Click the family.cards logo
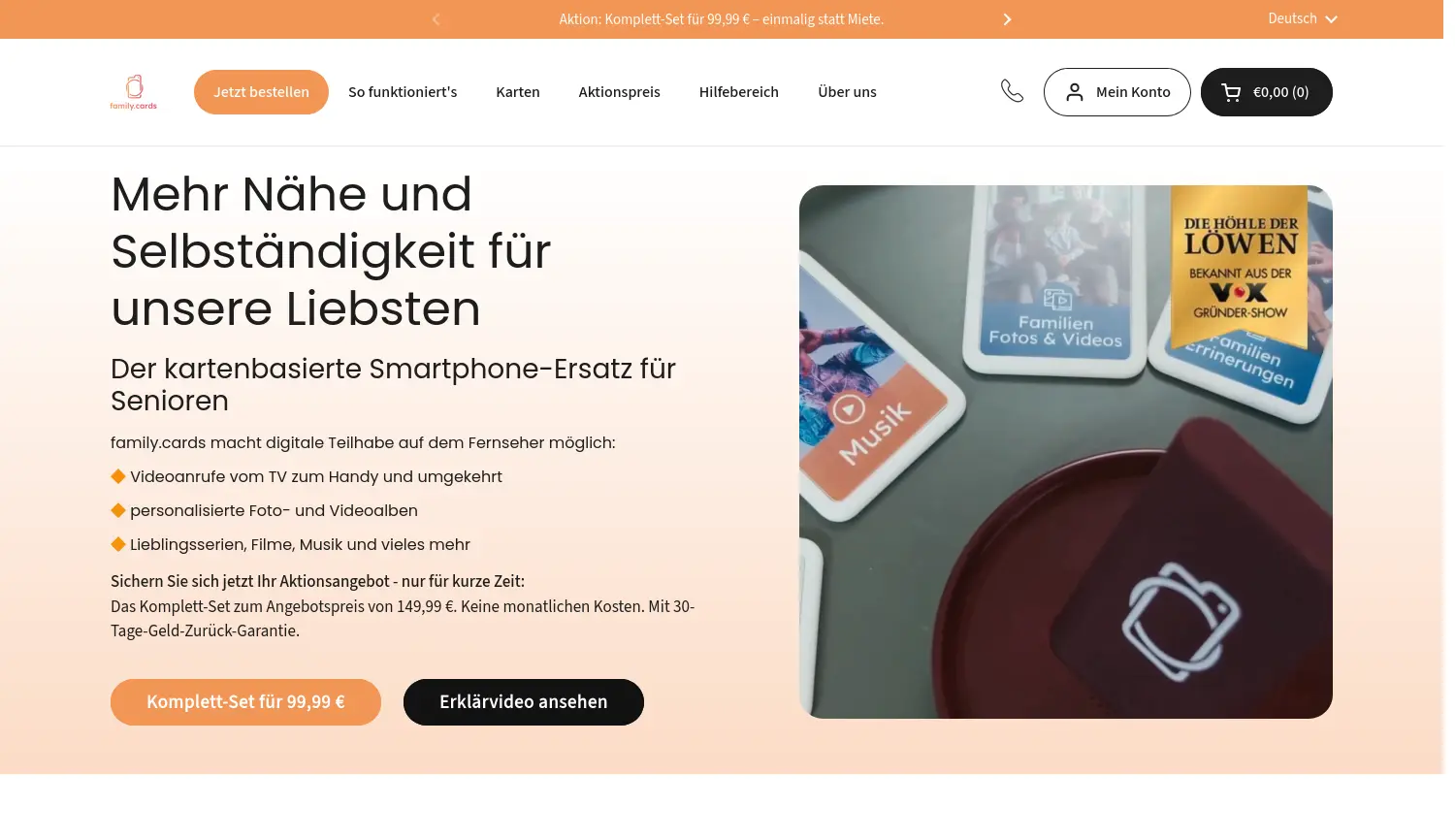Viewport: 1455px width, 840px height. 134,92
